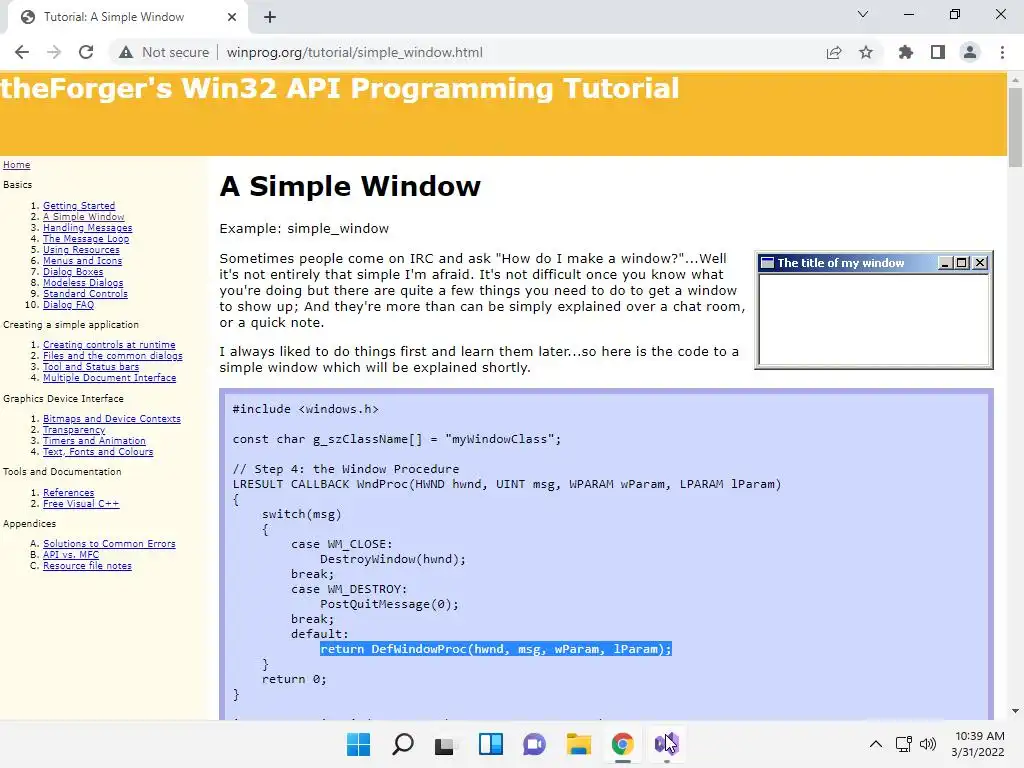
Task: Click the example window screenshot image
Action: 874,310
